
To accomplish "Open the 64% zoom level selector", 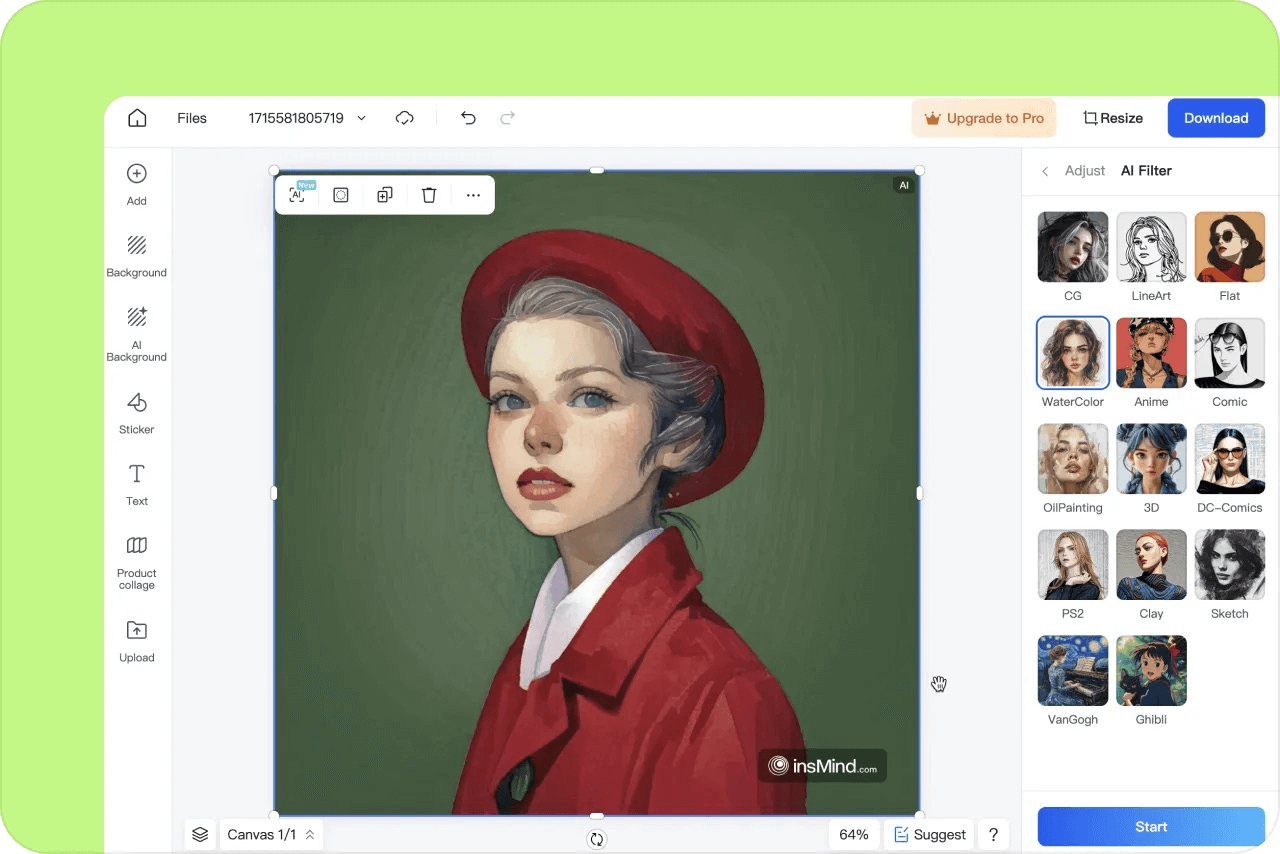I will tap(853, 834).
